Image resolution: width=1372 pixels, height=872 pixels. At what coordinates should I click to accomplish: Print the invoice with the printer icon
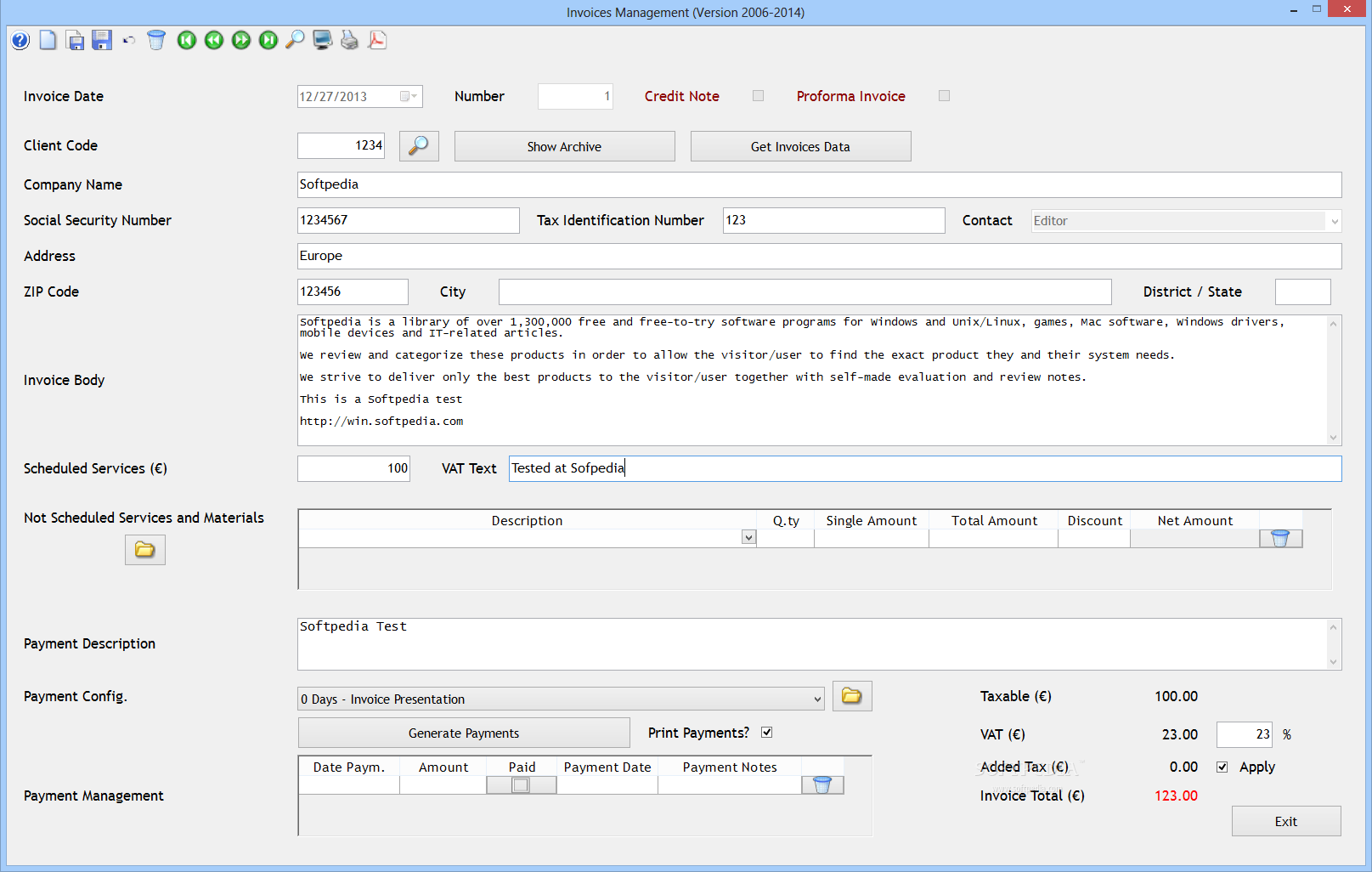(x=349, y=40)
